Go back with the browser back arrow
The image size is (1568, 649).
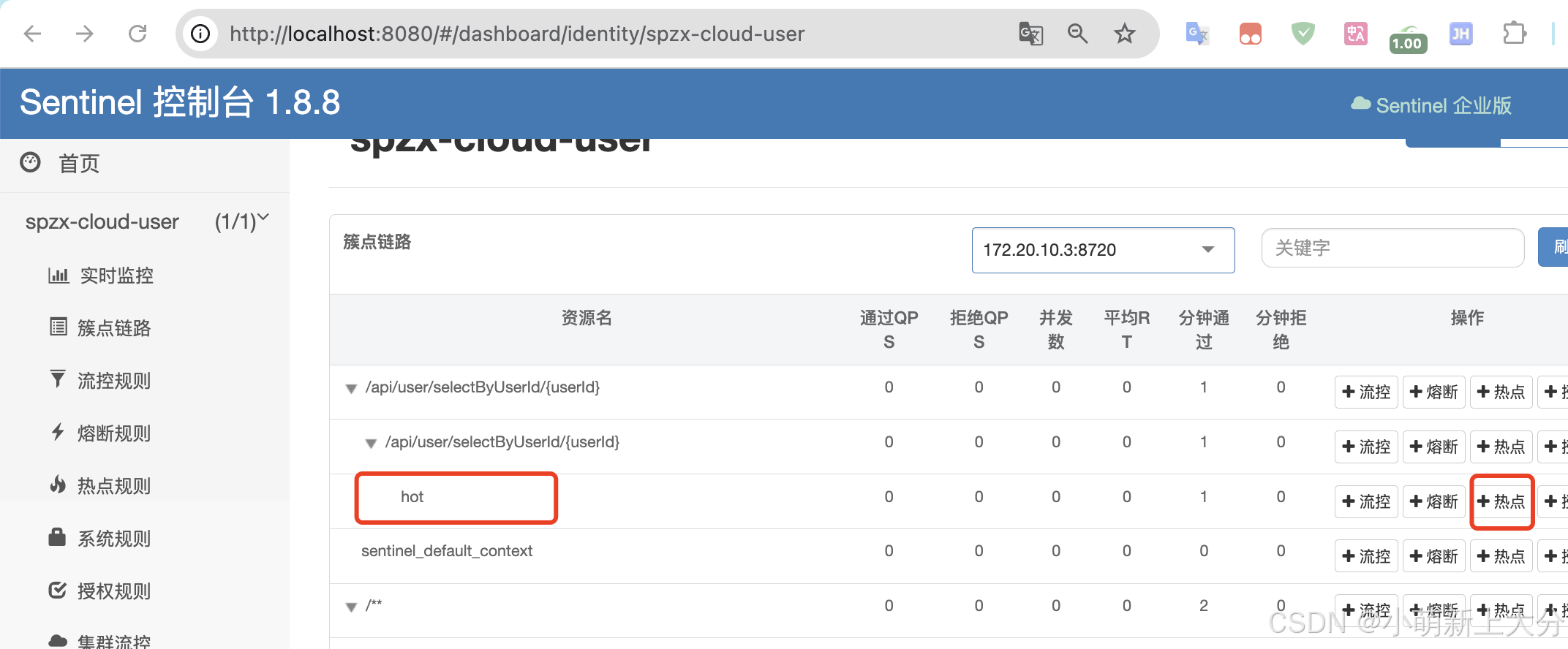click(x=33, y=34)
